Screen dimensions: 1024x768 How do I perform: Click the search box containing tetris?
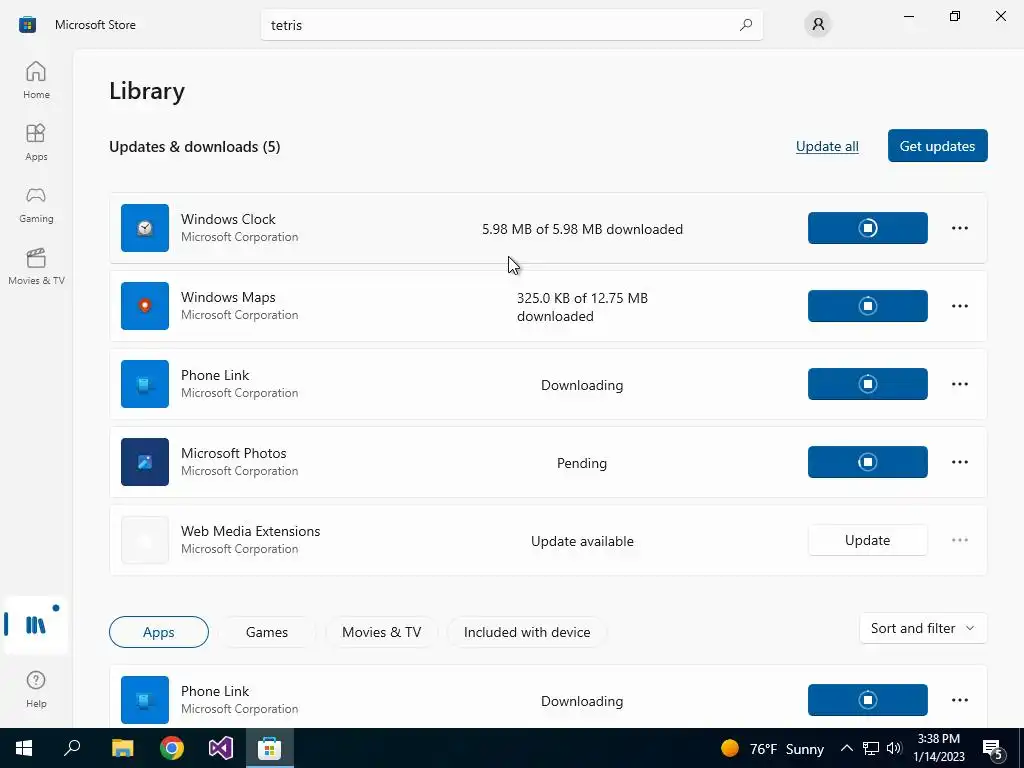pos(511,25)
